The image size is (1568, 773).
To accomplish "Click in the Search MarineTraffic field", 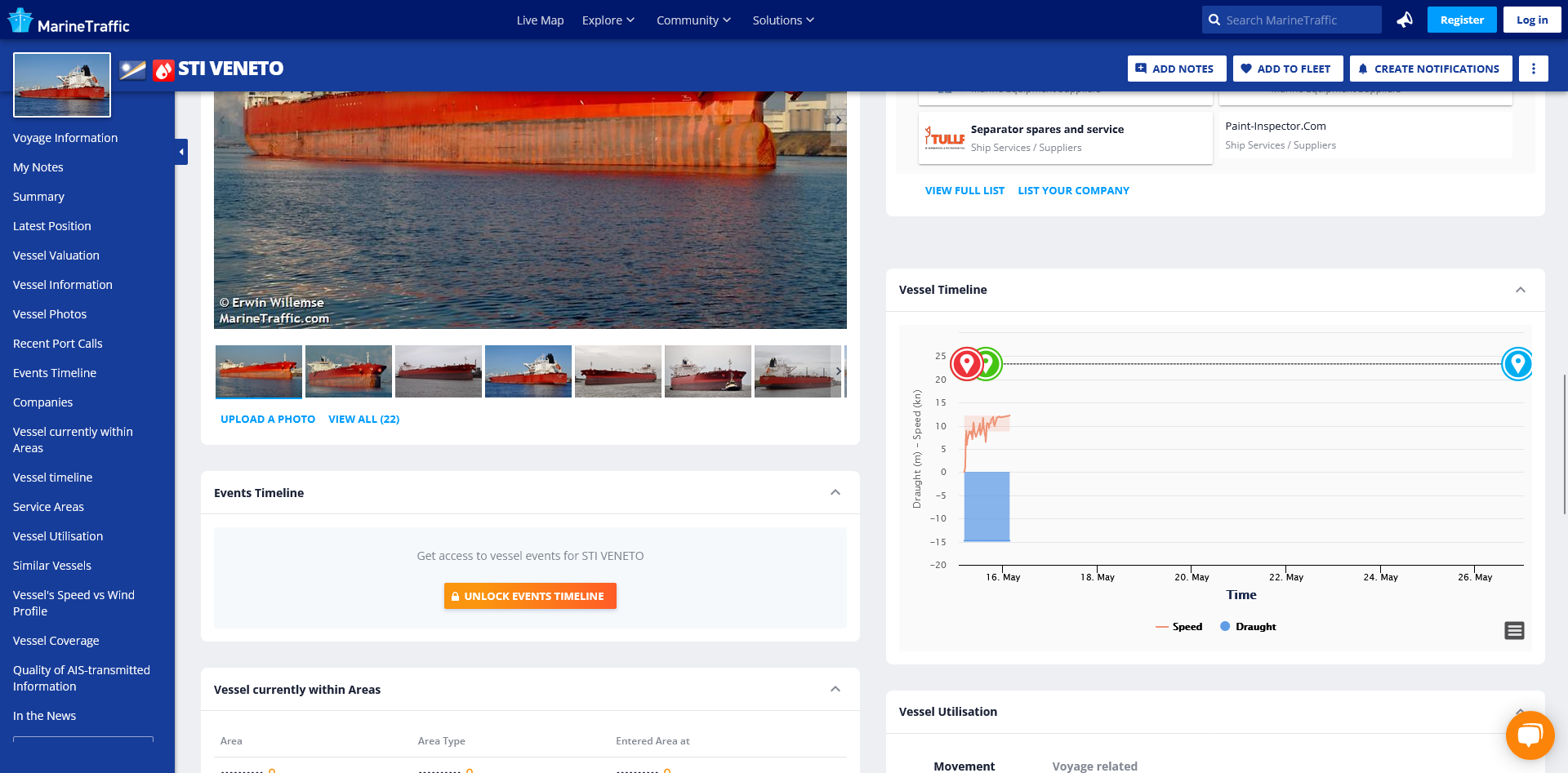I will coord(1292,20).
